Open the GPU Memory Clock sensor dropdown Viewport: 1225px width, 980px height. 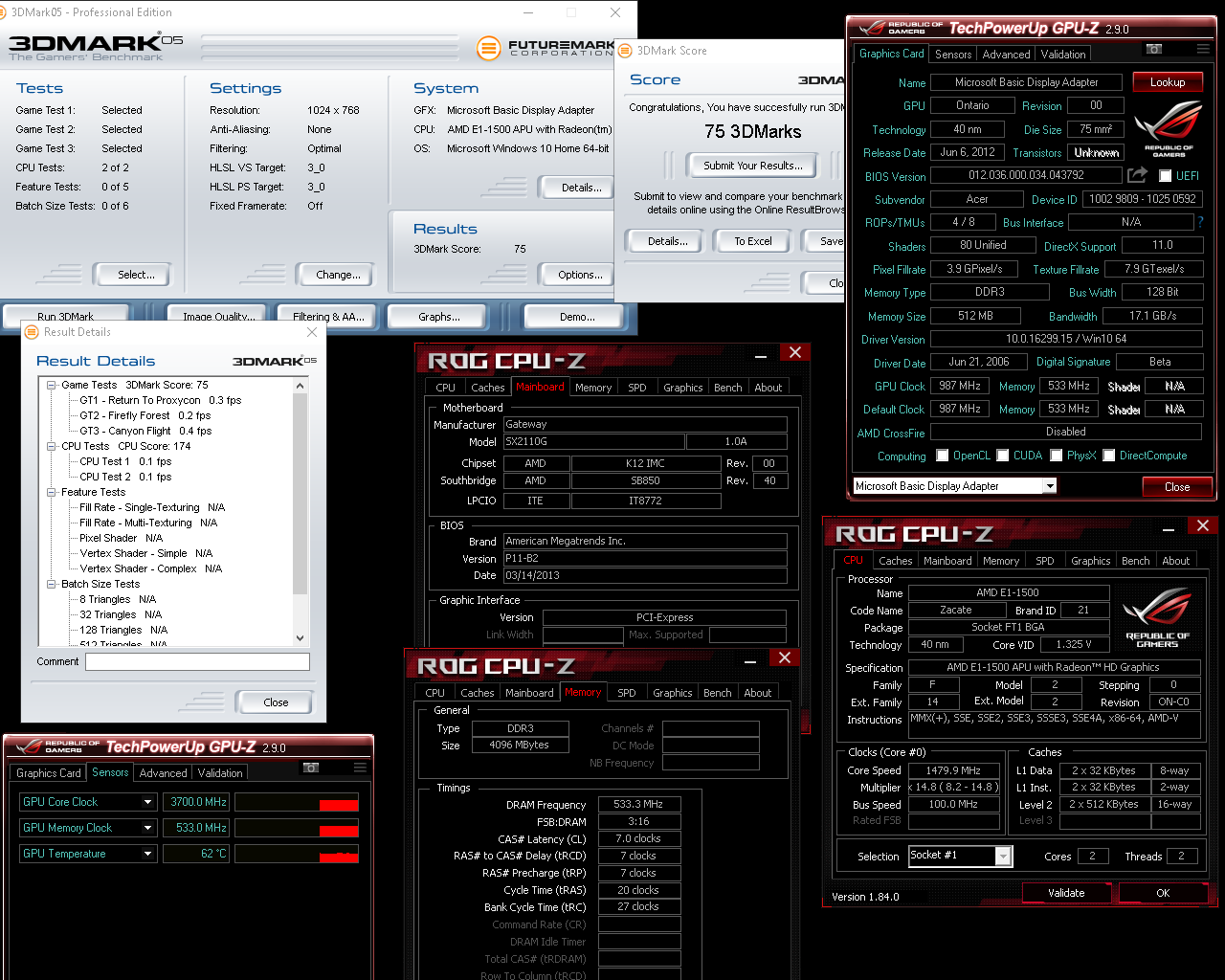(x=148, y=828)
